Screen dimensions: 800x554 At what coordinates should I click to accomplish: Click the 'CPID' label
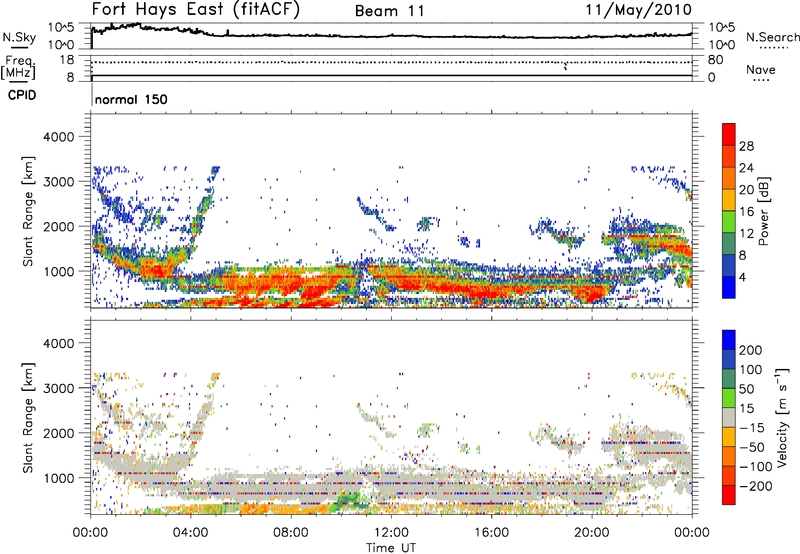[x=22, y=95]
